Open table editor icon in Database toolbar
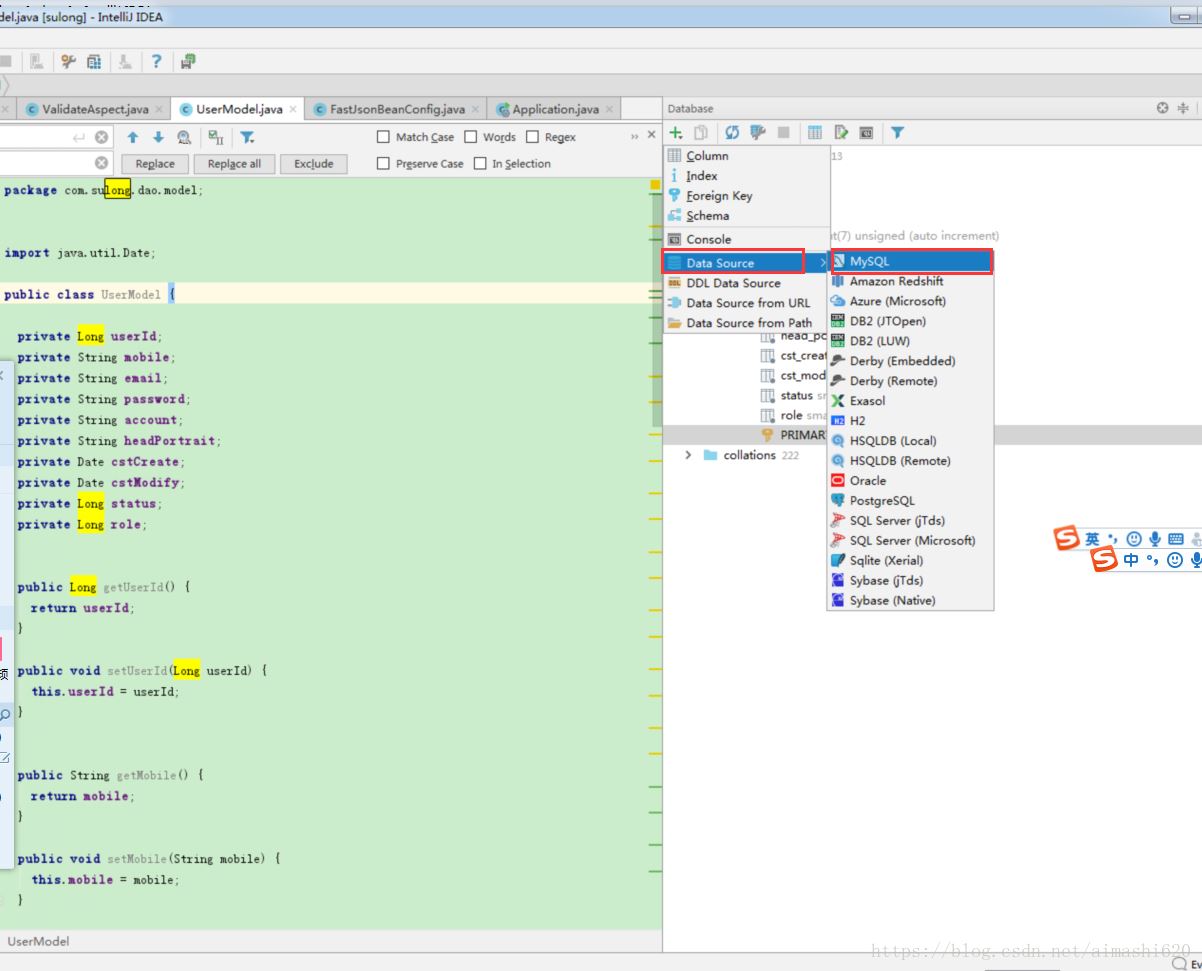The image size is (1202, 971). [815, 132]
